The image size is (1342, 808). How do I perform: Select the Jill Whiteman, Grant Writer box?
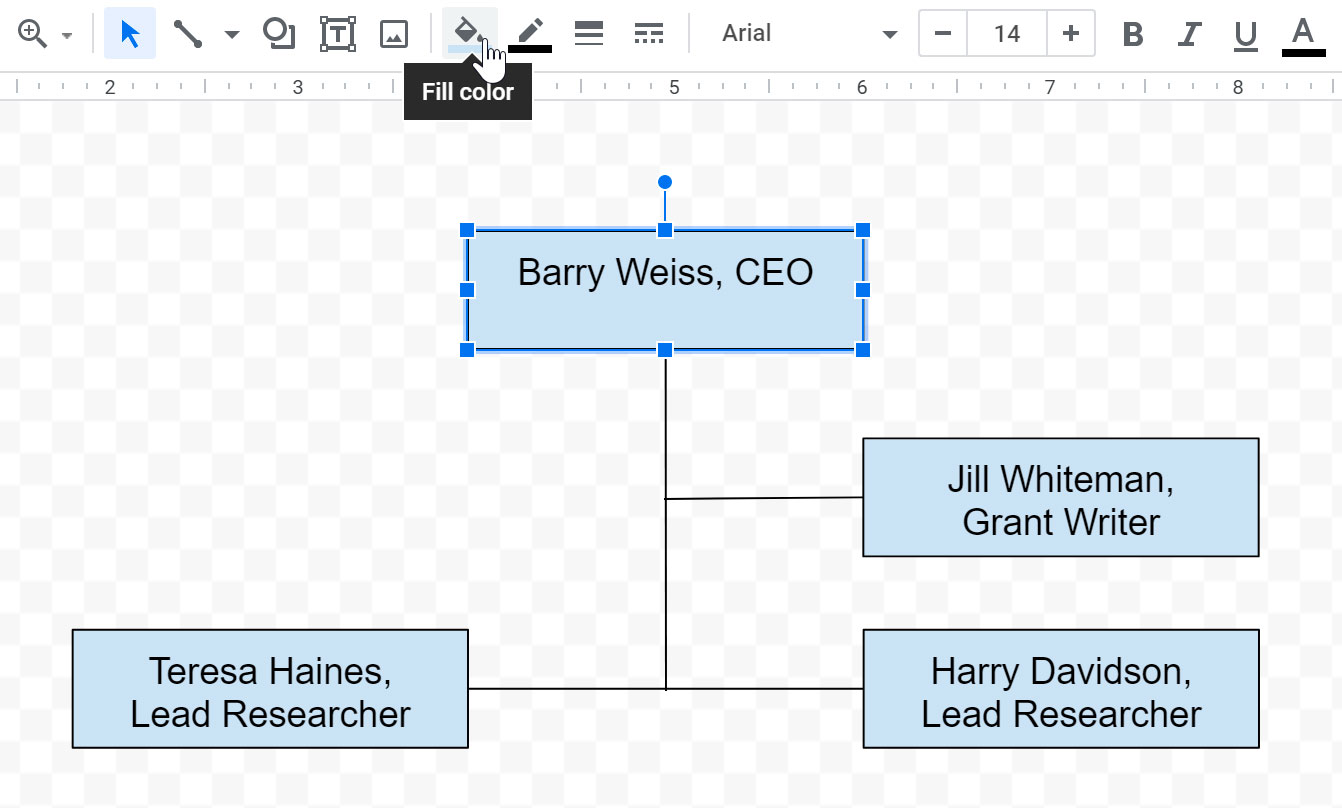[x=1060, y=497]
